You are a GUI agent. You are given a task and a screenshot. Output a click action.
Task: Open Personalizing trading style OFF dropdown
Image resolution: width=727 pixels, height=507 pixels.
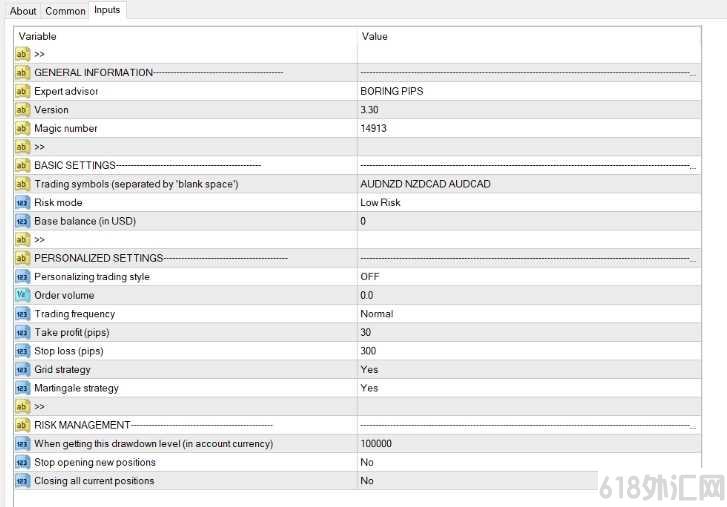(529, 277)
